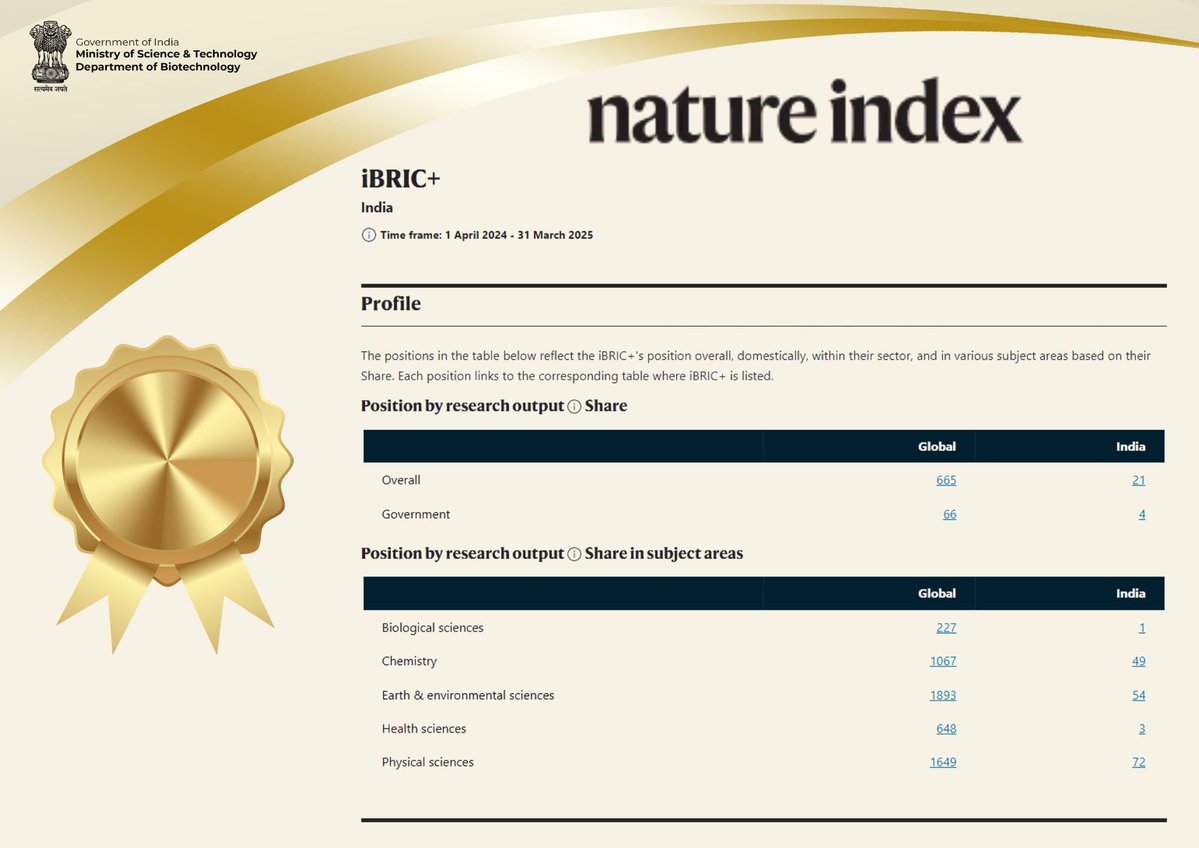Click the info icon beside Time frame

[x=369, y=235]
